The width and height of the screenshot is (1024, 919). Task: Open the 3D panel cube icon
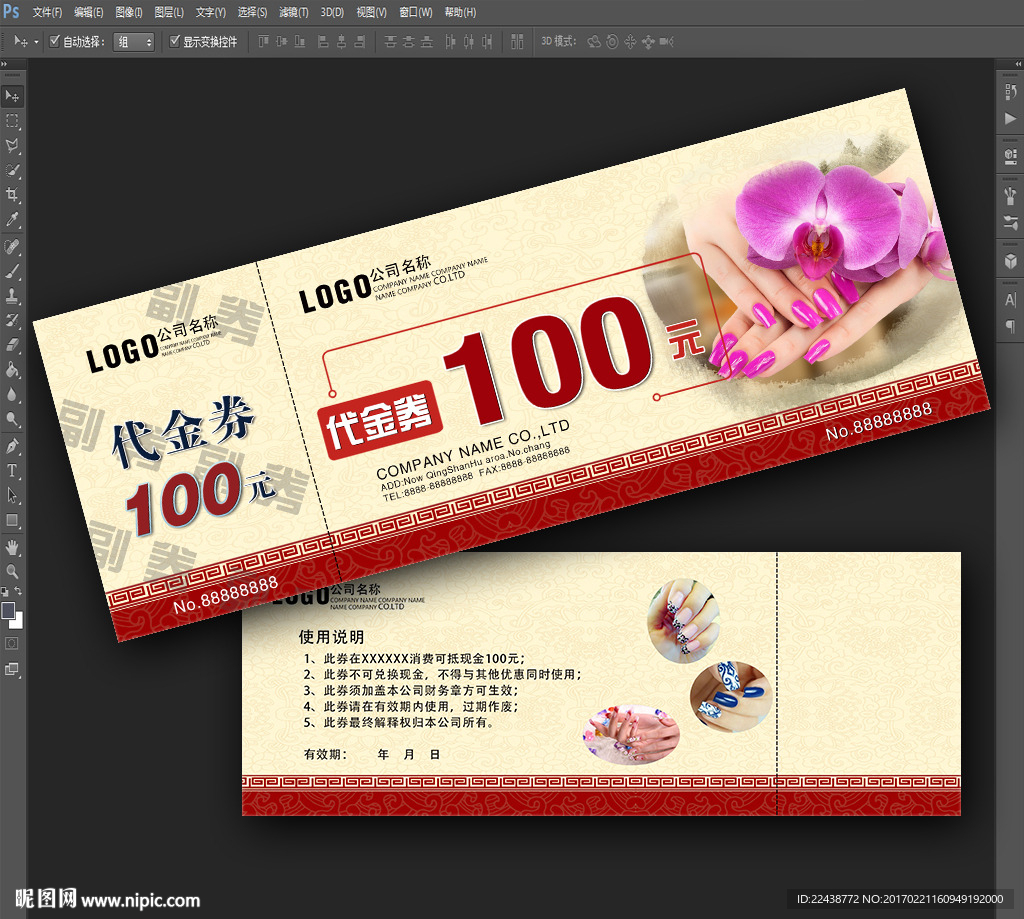pyautogui.click(x=1010, y=261)
